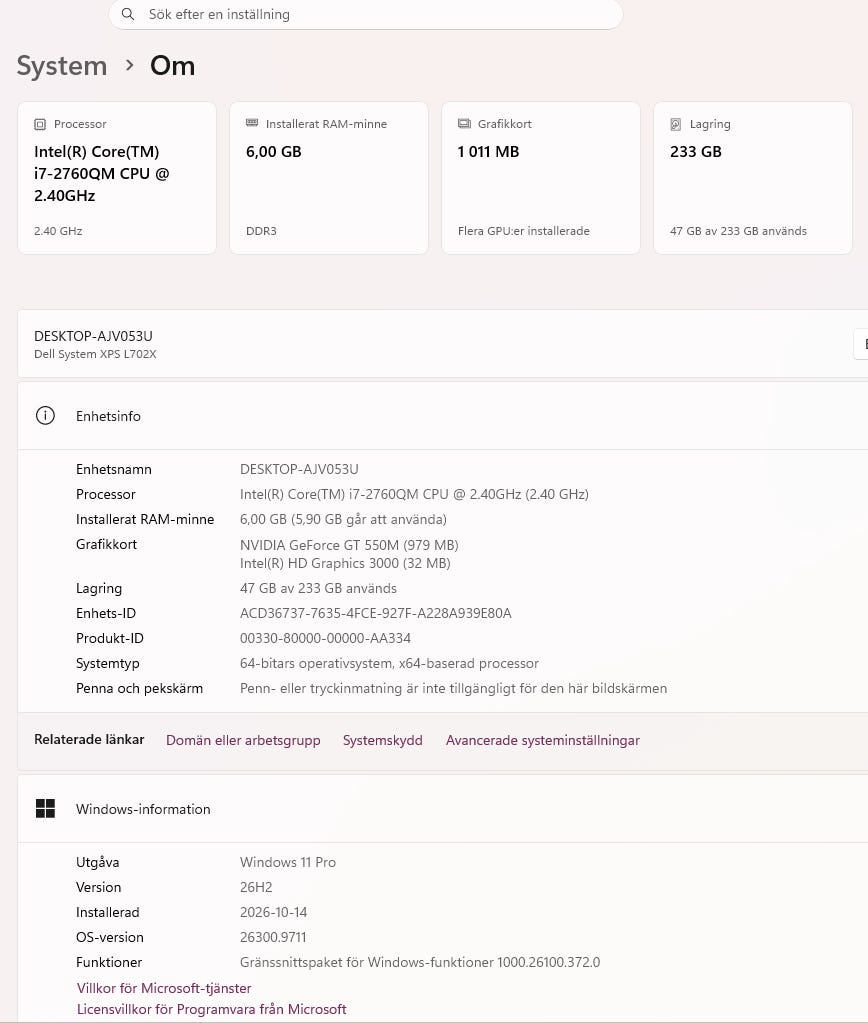Image resolution: width=868 pixels, height=1023 pixels.
Task: Click NVIDIA GeForce GT 550M (979 MB)
Action: coord(349,545)
